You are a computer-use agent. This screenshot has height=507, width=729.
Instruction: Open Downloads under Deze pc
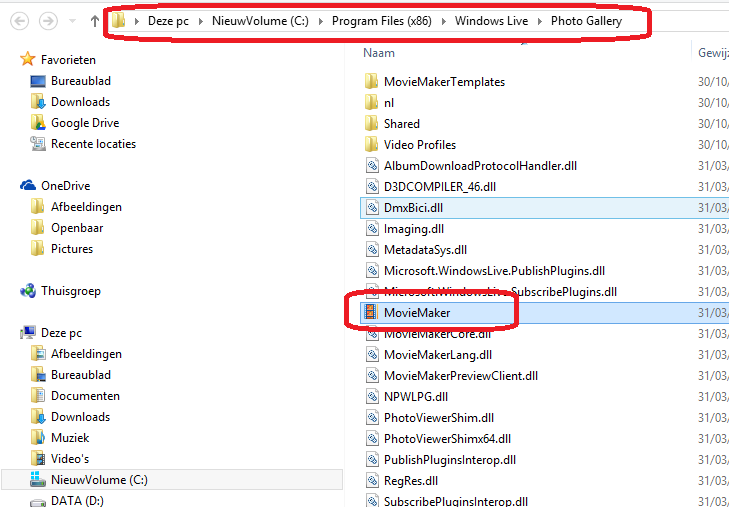click(x=80, y=416)
